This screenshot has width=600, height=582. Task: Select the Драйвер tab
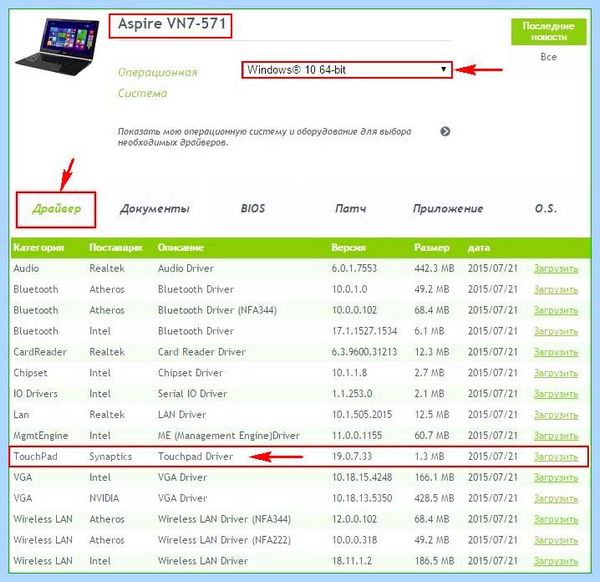tap(56, 209)
